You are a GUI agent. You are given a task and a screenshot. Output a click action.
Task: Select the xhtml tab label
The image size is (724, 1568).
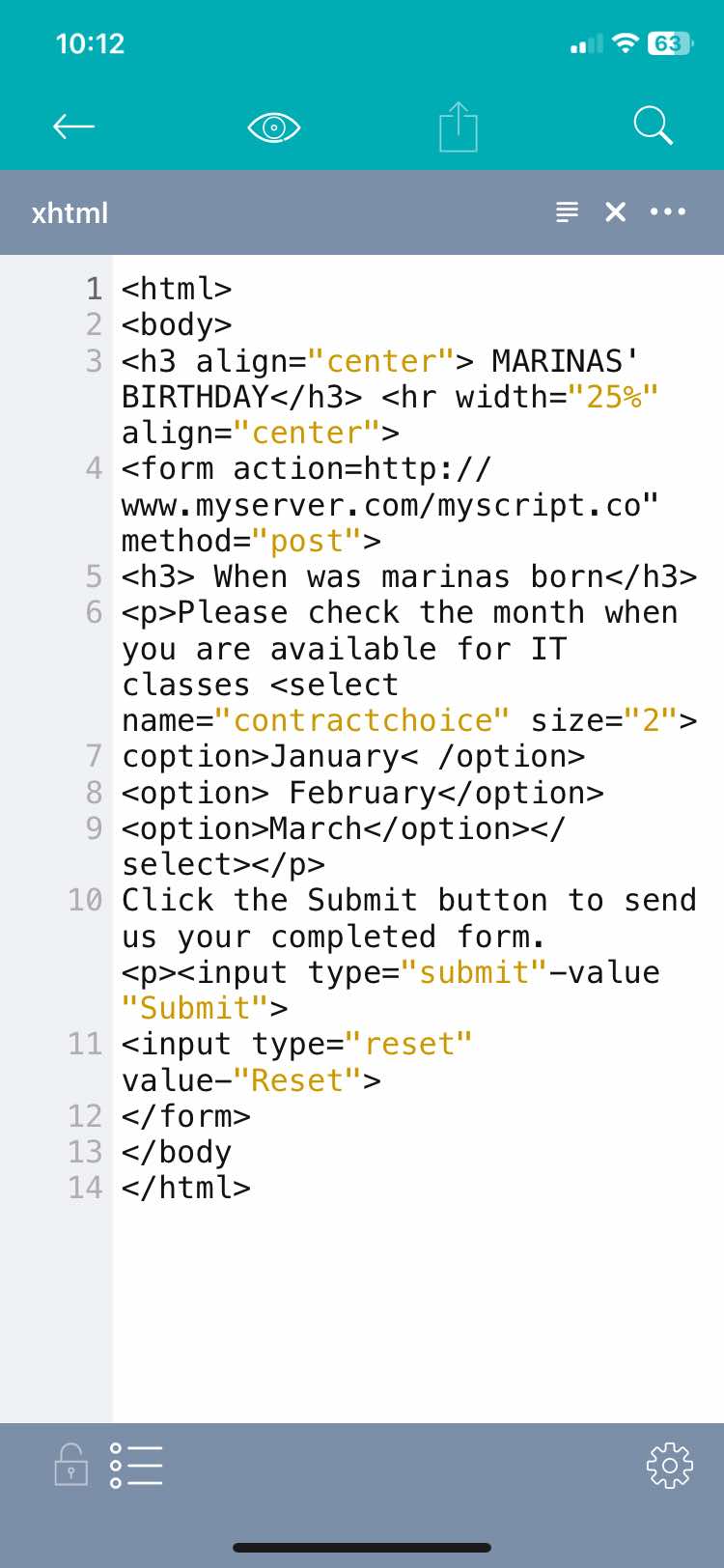(x=70, y=212)
